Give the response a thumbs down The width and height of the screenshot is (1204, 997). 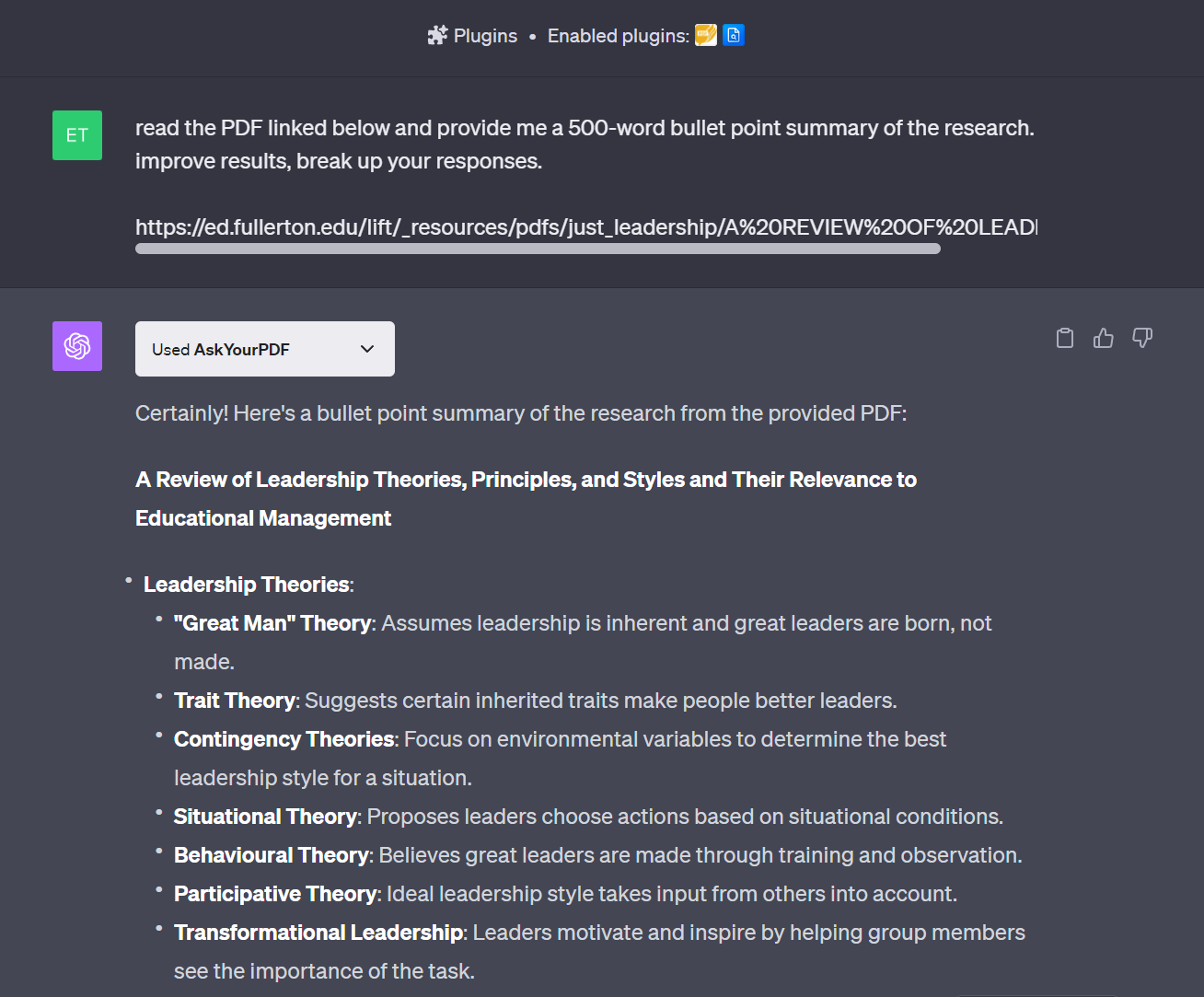click(1142, 338)
